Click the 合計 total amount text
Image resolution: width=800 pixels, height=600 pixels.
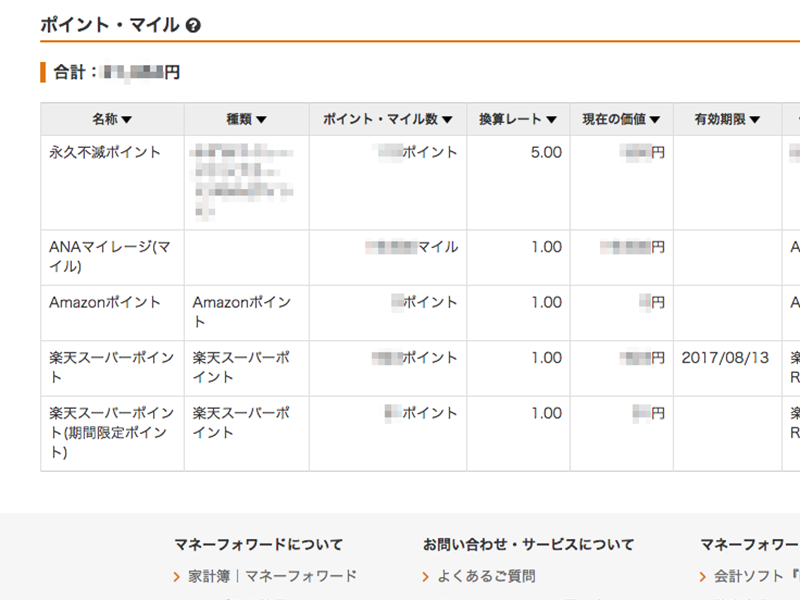[x=117, y=72]
